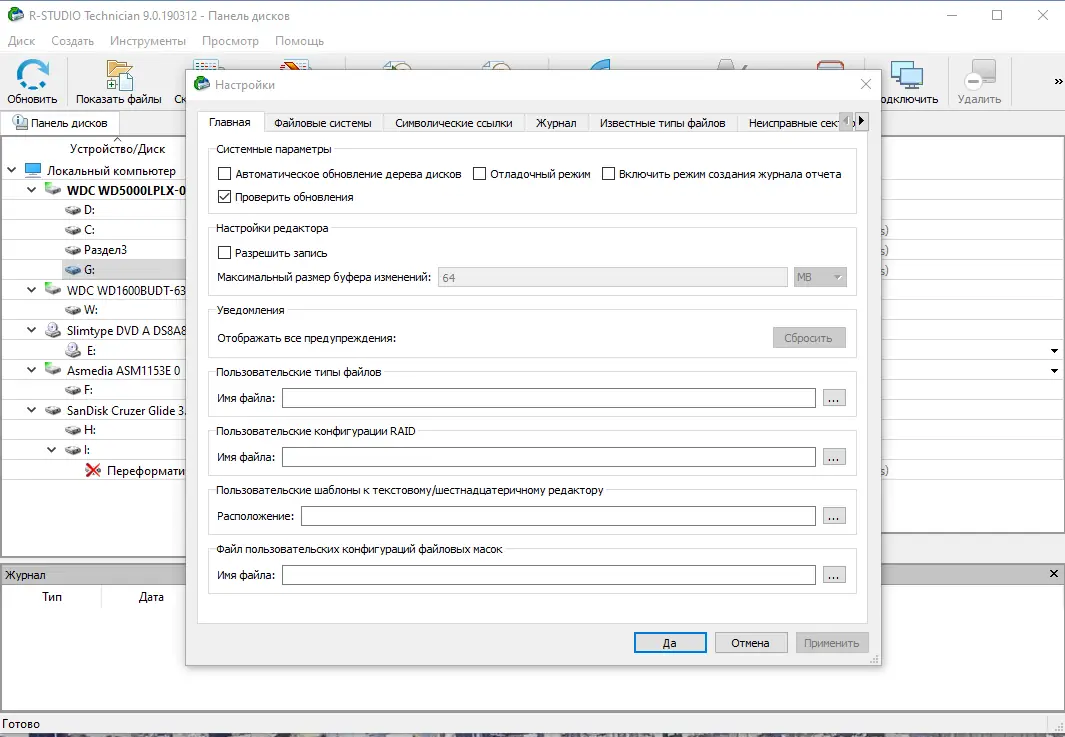Image resolution: width=1065 pixels, height=737 pixels.
Task: Open the MB units dropdown
Action: click(x=820, y=277)
